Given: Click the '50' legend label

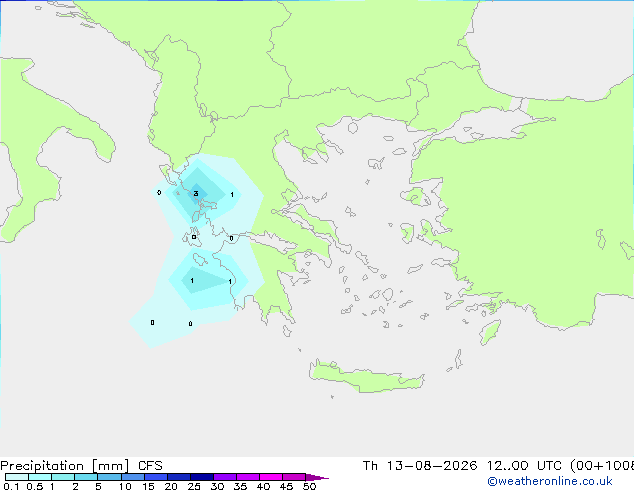Looking at the screenshot, I should [x=309, y=486].
